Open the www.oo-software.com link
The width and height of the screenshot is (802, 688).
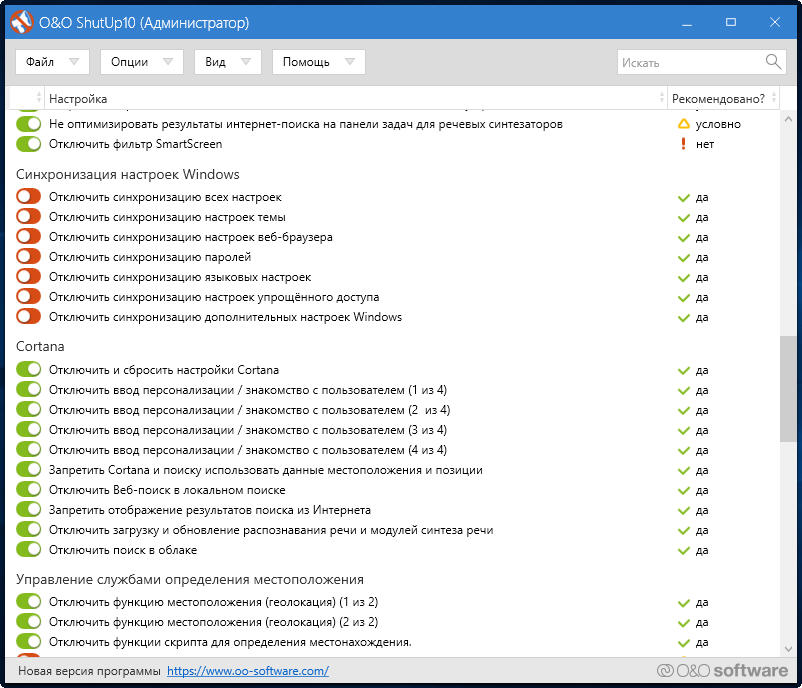(248, 671)
